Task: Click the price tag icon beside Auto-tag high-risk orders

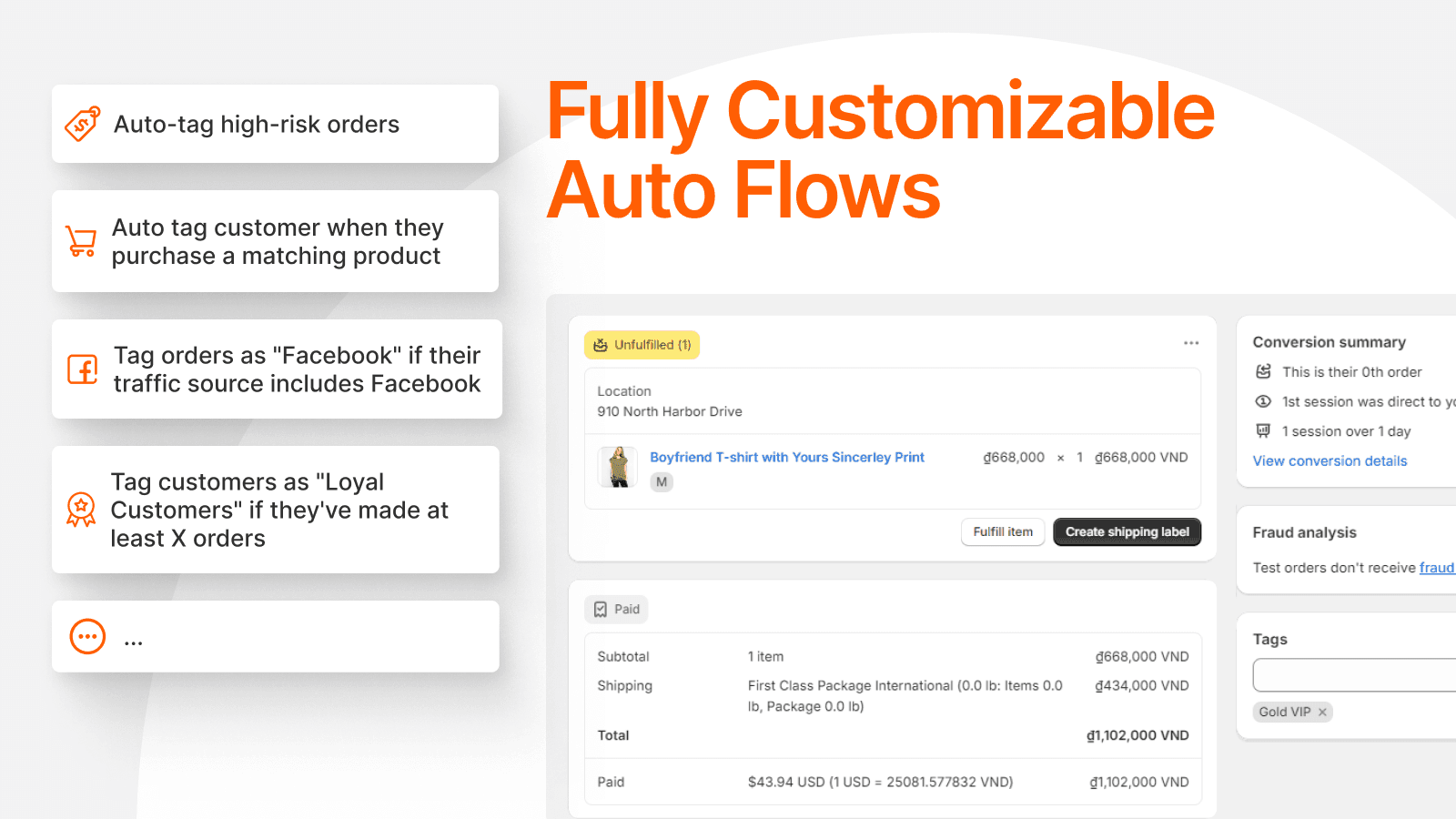Action: coord(81,124)
